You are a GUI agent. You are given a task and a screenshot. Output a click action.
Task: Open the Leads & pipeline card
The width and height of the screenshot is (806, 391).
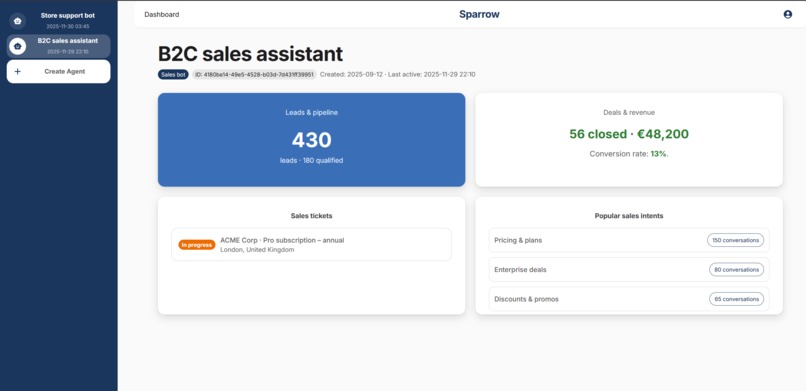312,140
